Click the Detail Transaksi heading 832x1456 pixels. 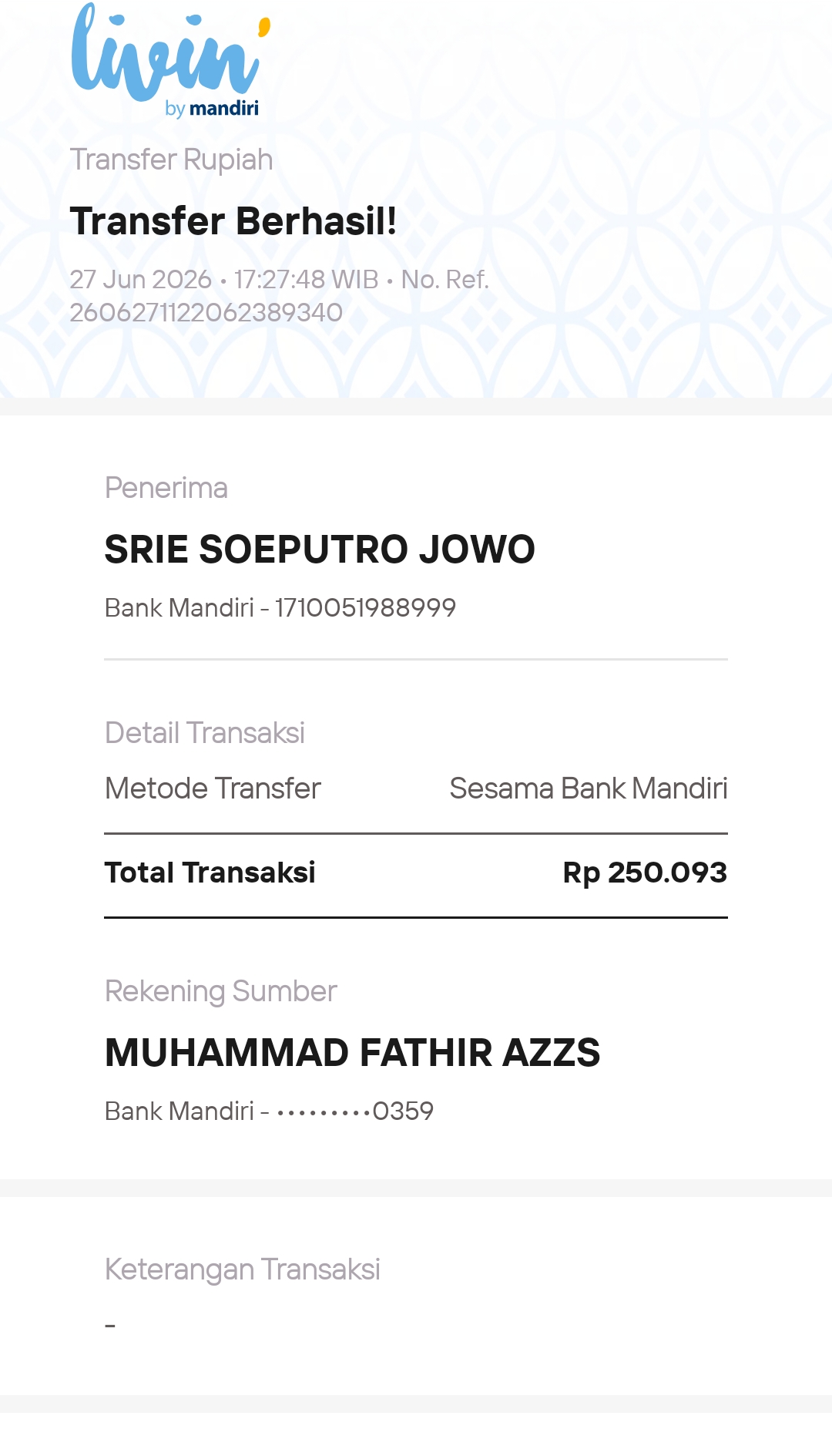click(x=205, y=733)
